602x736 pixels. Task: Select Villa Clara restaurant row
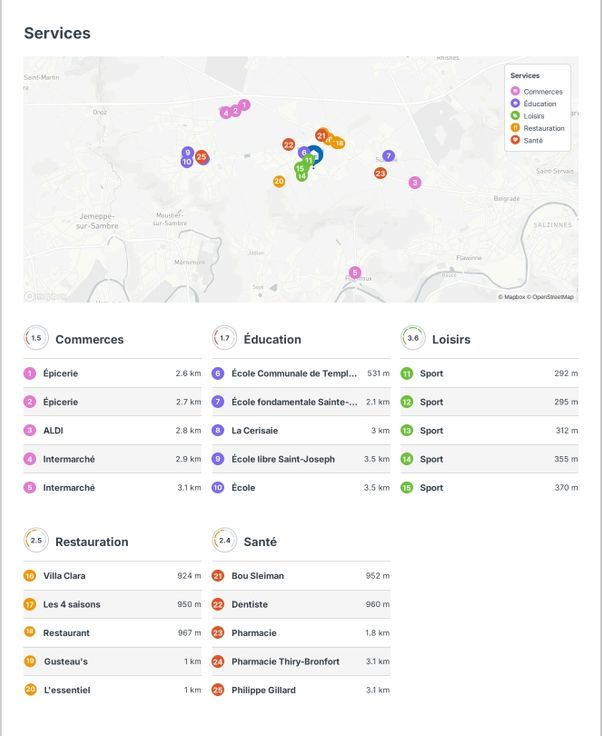coord(112,576)
